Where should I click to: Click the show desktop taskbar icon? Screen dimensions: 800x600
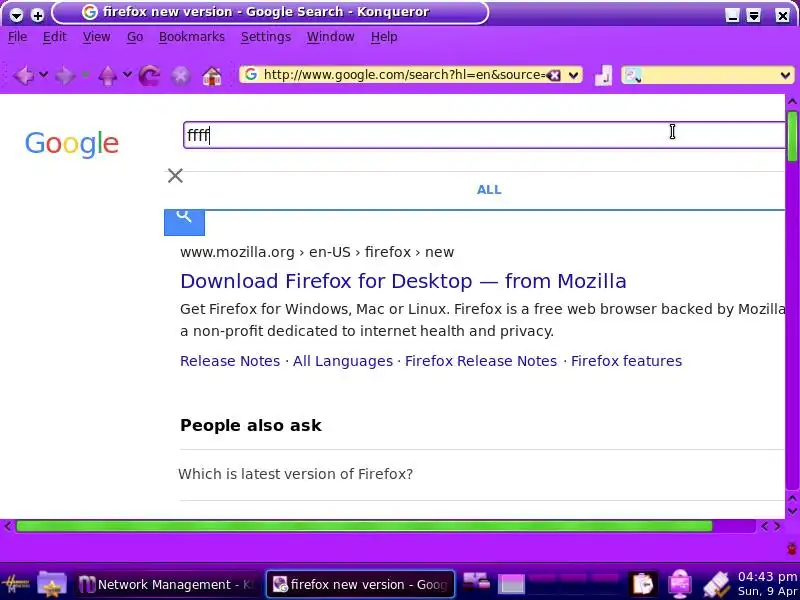point(477,582)
